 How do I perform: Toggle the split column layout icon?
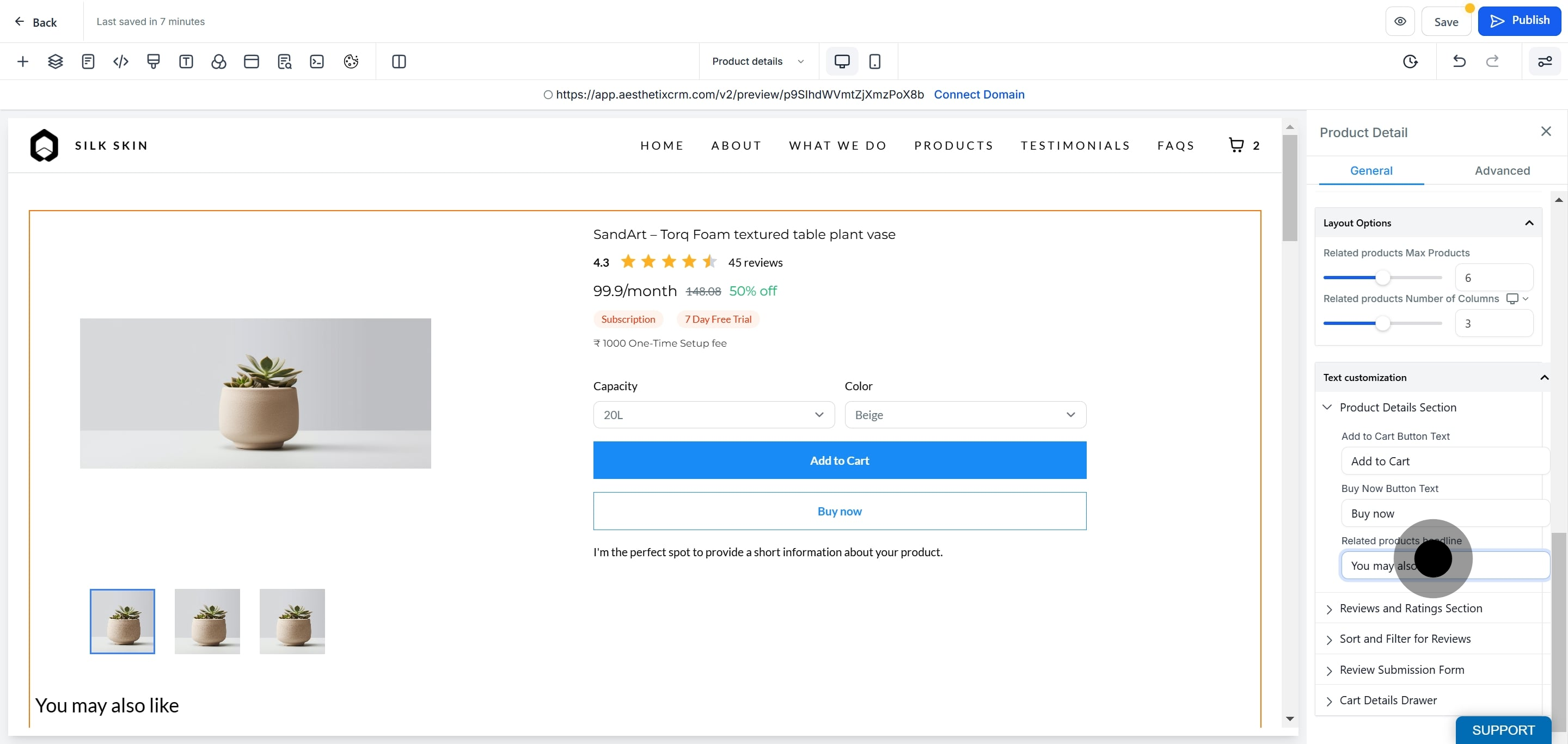pos(399,62)
